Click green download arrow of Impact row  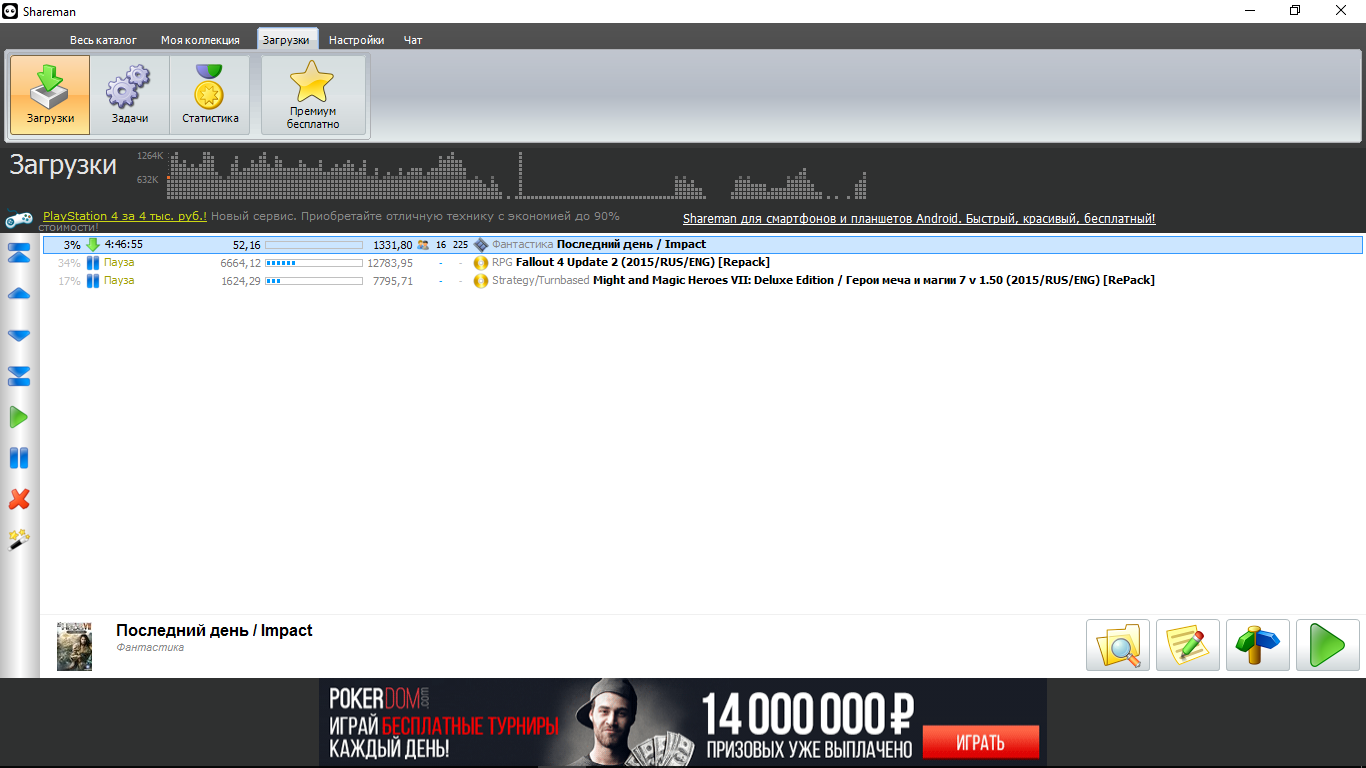coord(93,245)
